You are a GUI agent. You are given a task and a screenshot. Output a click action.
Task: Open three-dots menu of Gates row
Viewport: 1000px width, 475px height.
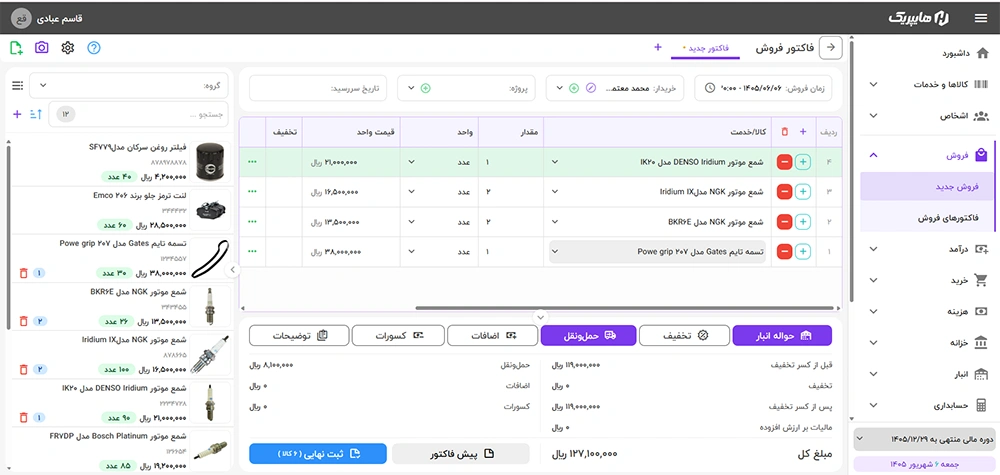pos(253,252)
